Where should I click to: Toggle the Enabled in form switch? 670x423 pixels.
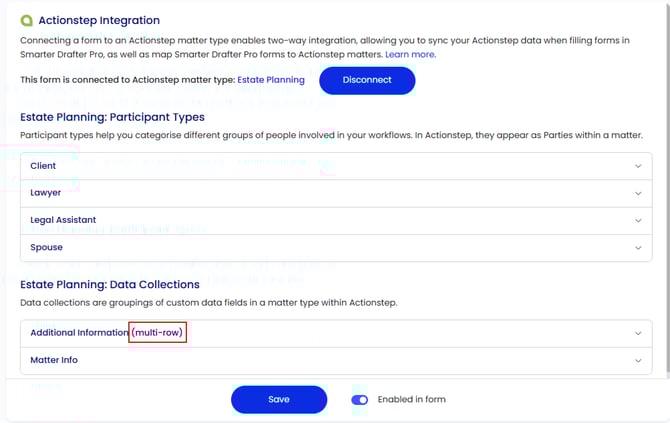coord(360,399)
